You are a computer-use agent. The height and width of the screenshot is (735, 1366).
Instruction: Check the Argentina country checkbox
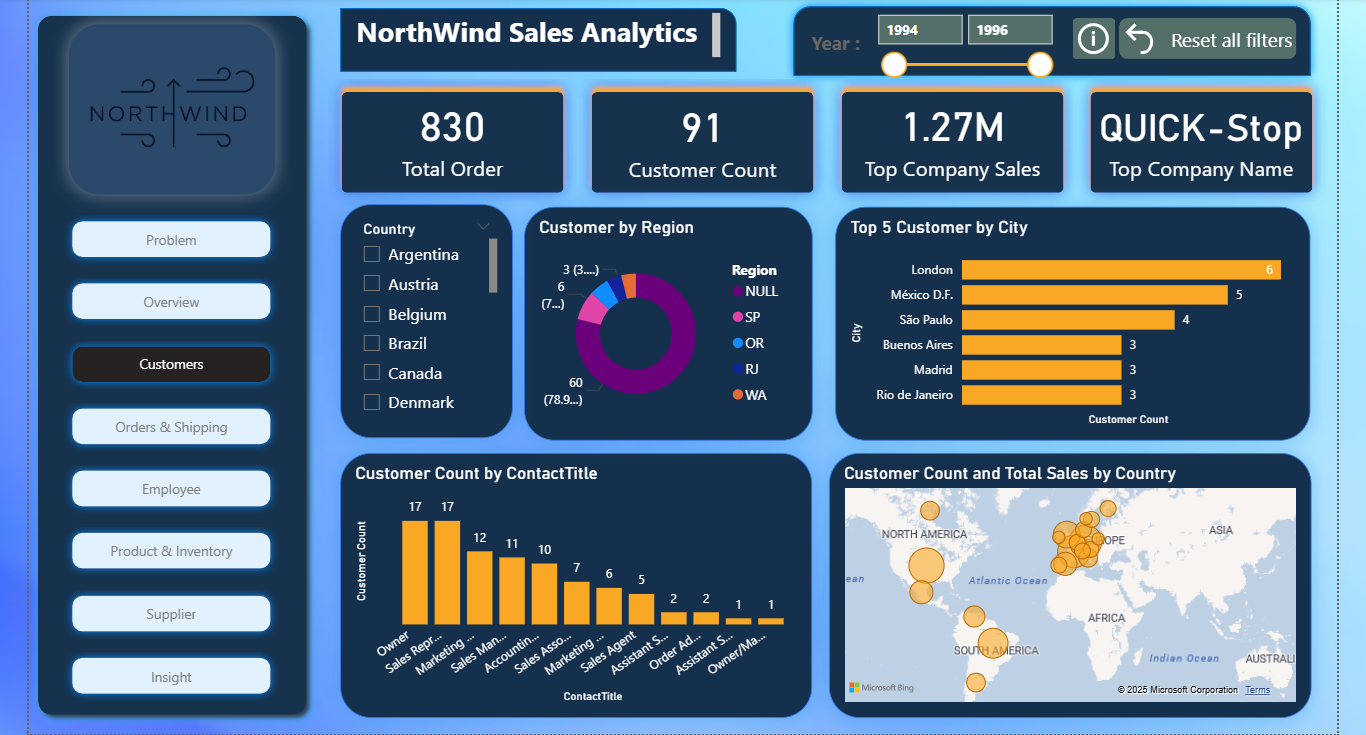pos(372,254)
